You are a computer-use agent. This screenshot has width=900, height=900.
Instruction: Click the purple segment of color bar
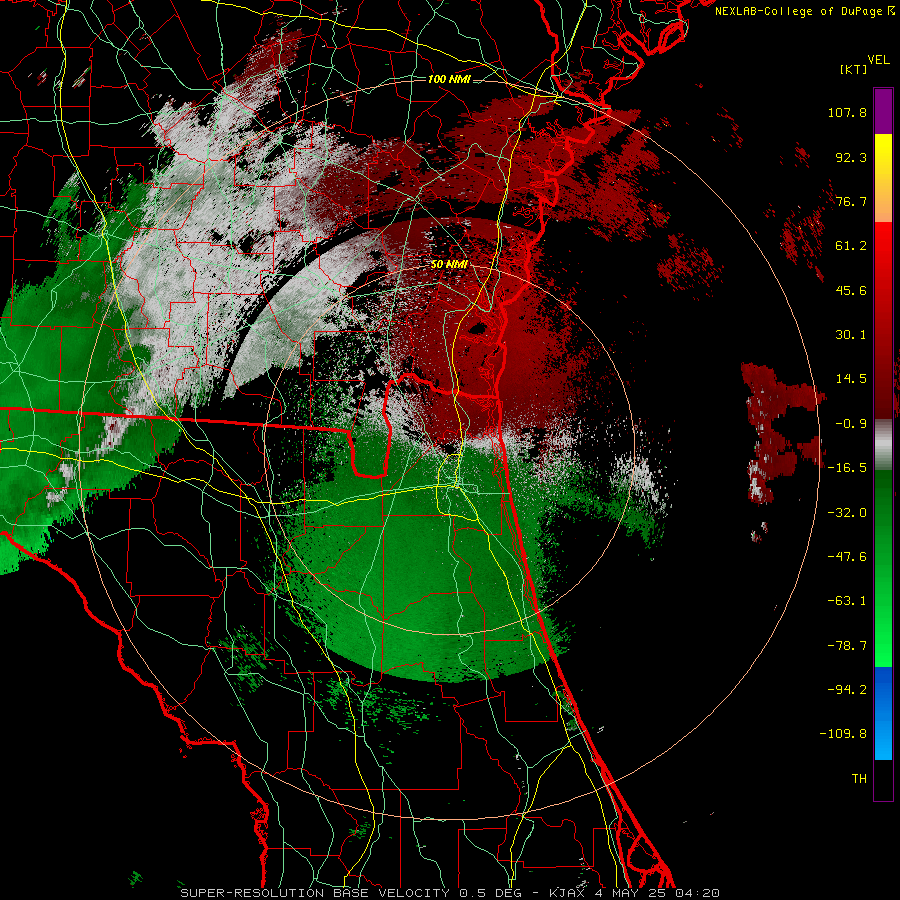click(x=883, y=111)
